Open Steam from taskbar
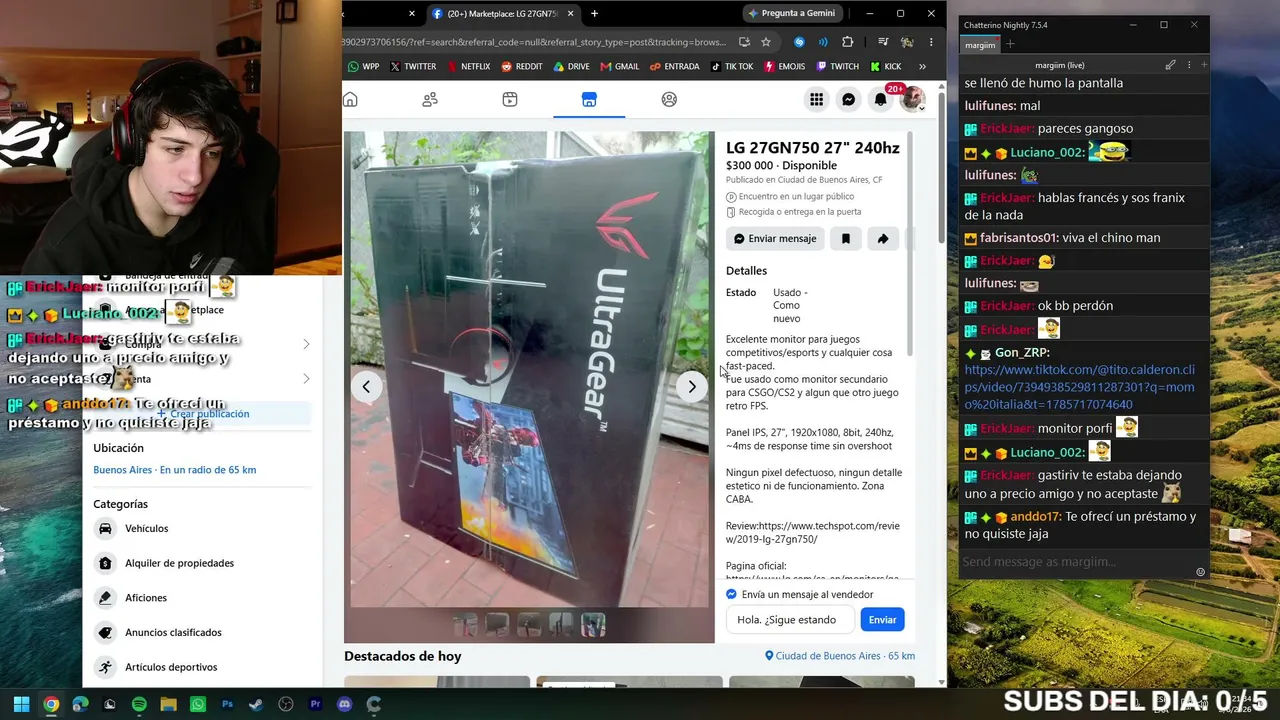 257,704
